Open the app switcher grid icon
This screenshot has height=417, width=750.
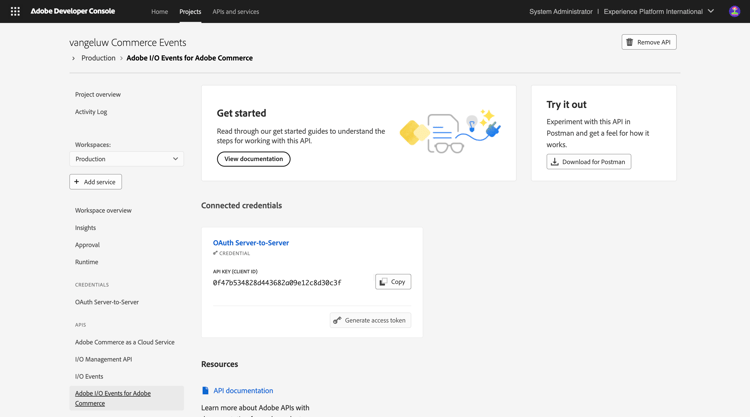(15, 11)
